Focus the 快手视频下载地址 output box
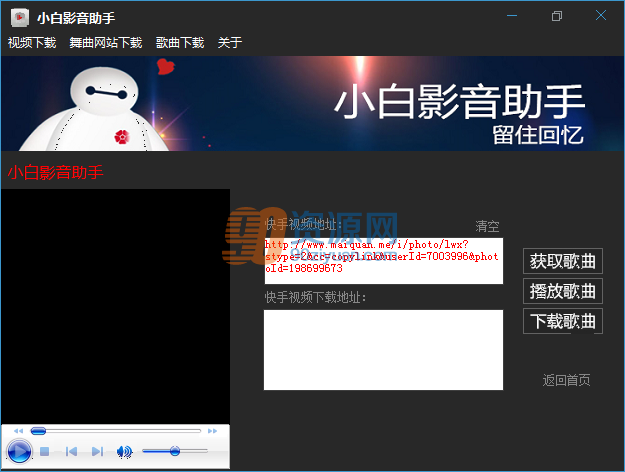 click(x=383, y=350)
